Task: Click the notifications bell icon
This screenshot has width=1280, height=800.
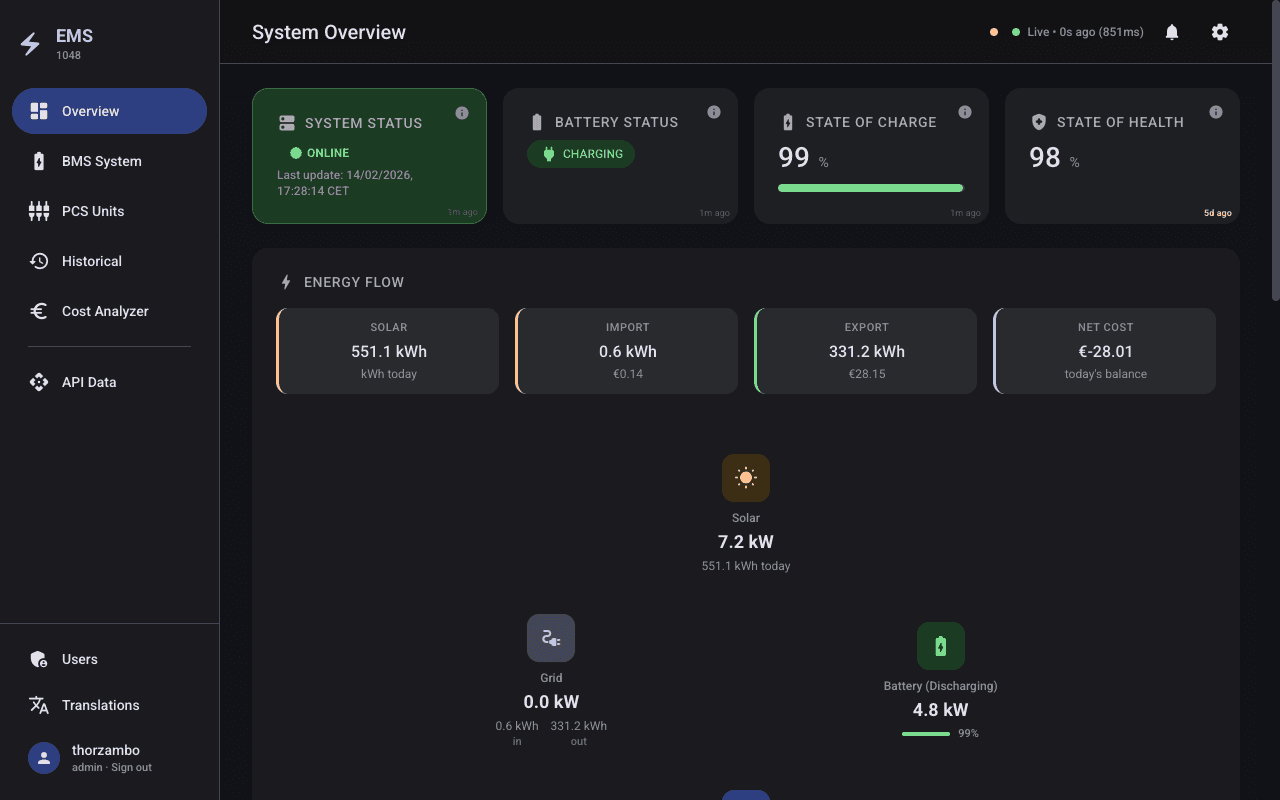Action: [1172, 32]
